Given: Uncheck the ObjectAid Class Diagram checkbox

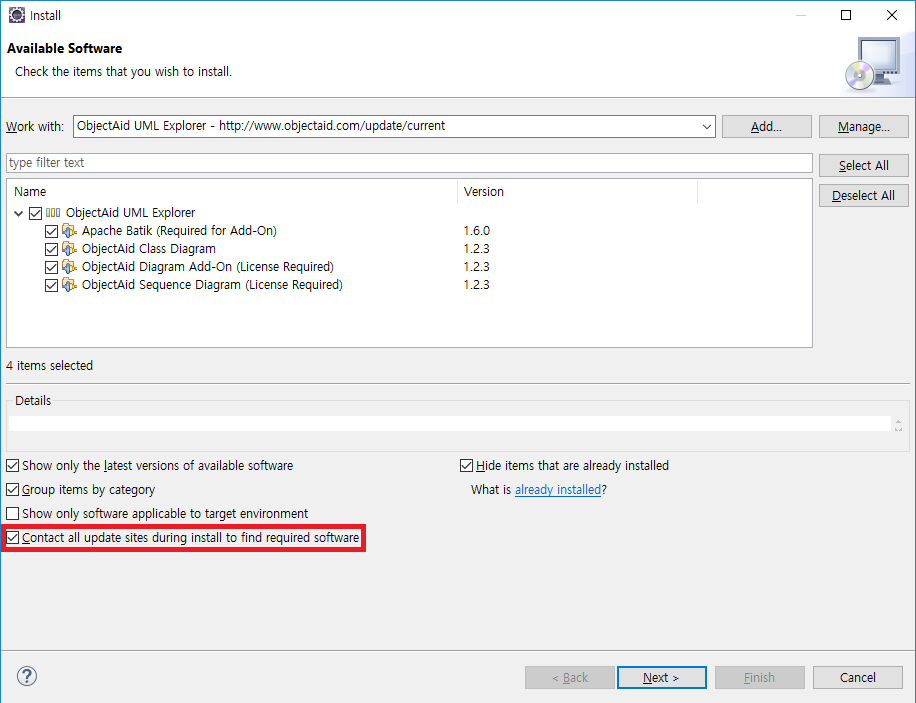Looking at the screenshot, I should click(51, 250).
